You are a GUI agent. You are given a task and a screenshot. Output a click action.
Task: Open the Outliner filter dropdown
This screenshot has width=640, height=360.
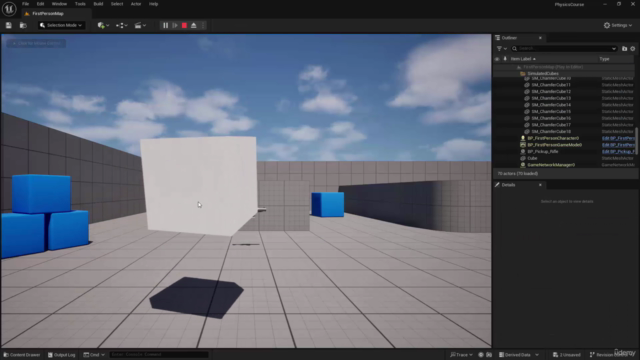click(501, 49)
